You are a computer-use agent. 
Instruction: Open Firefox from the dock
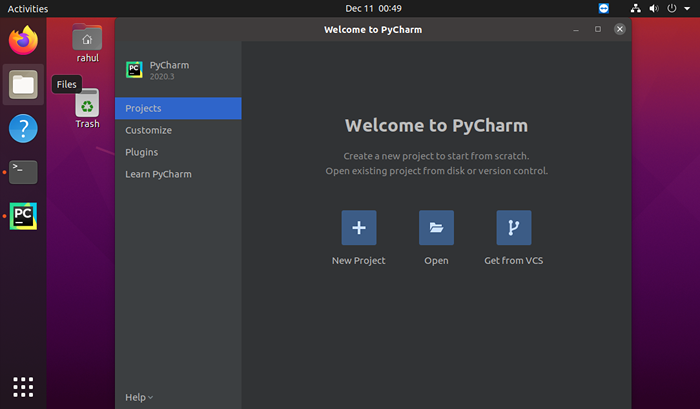23,41
